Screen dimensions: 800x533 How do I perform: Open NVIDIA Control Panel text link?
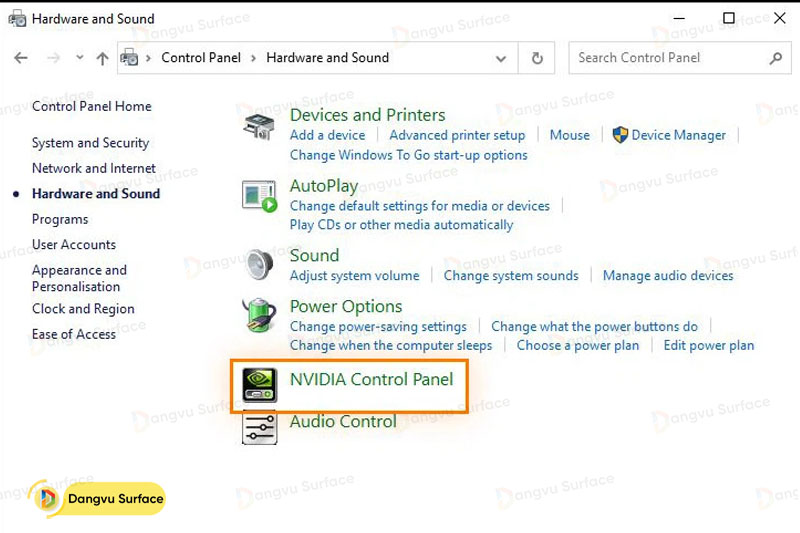pos(371,379)
